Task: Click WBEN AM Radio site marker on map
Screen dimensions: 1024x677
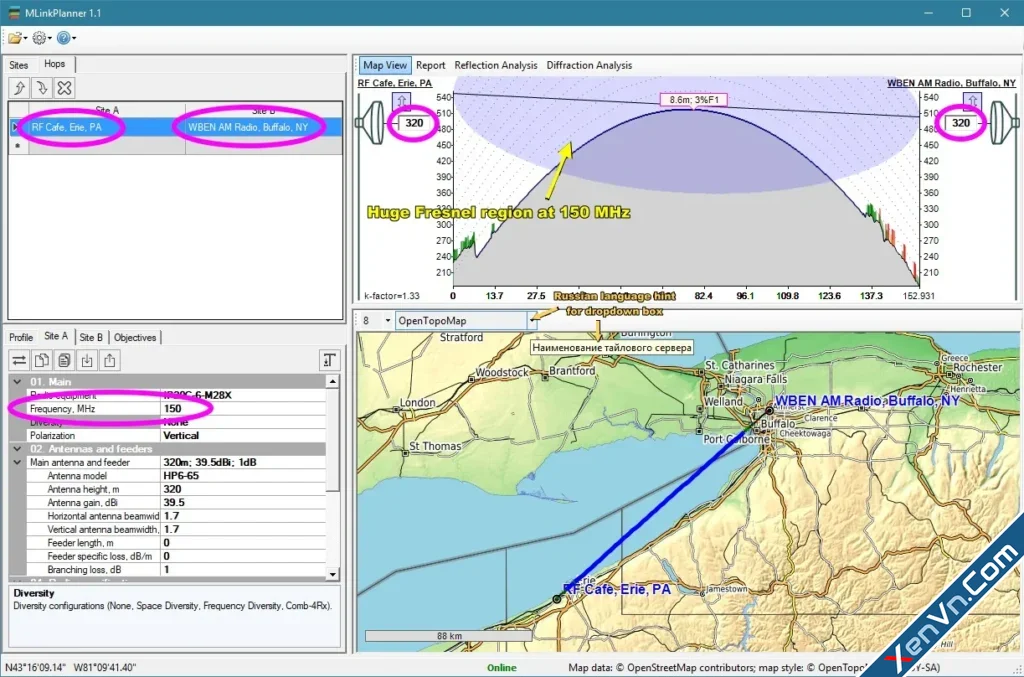Action: [x=769, y=411]
